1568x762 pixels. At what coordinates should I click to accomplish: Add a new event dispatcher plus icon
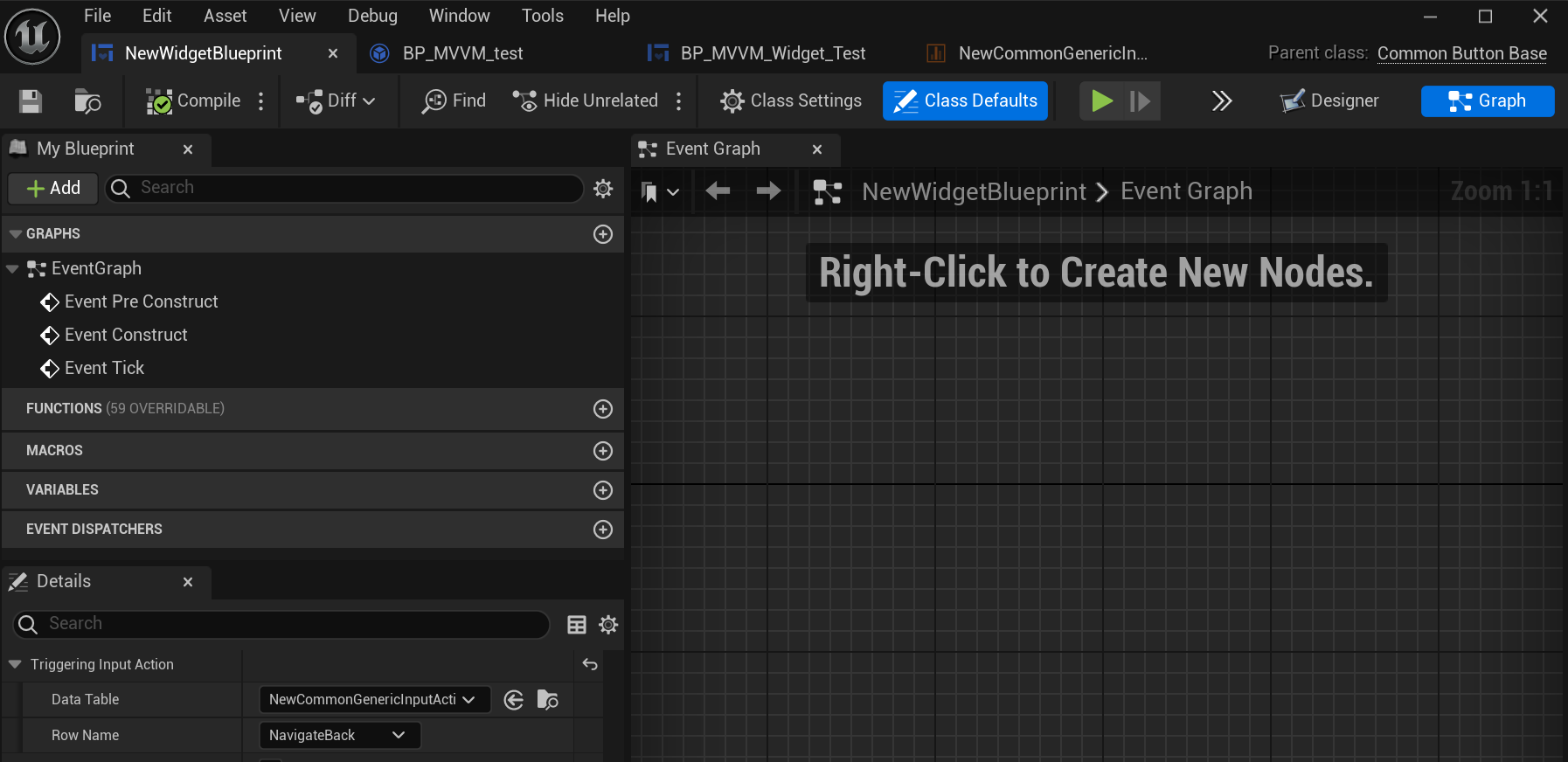click(603, 530)
